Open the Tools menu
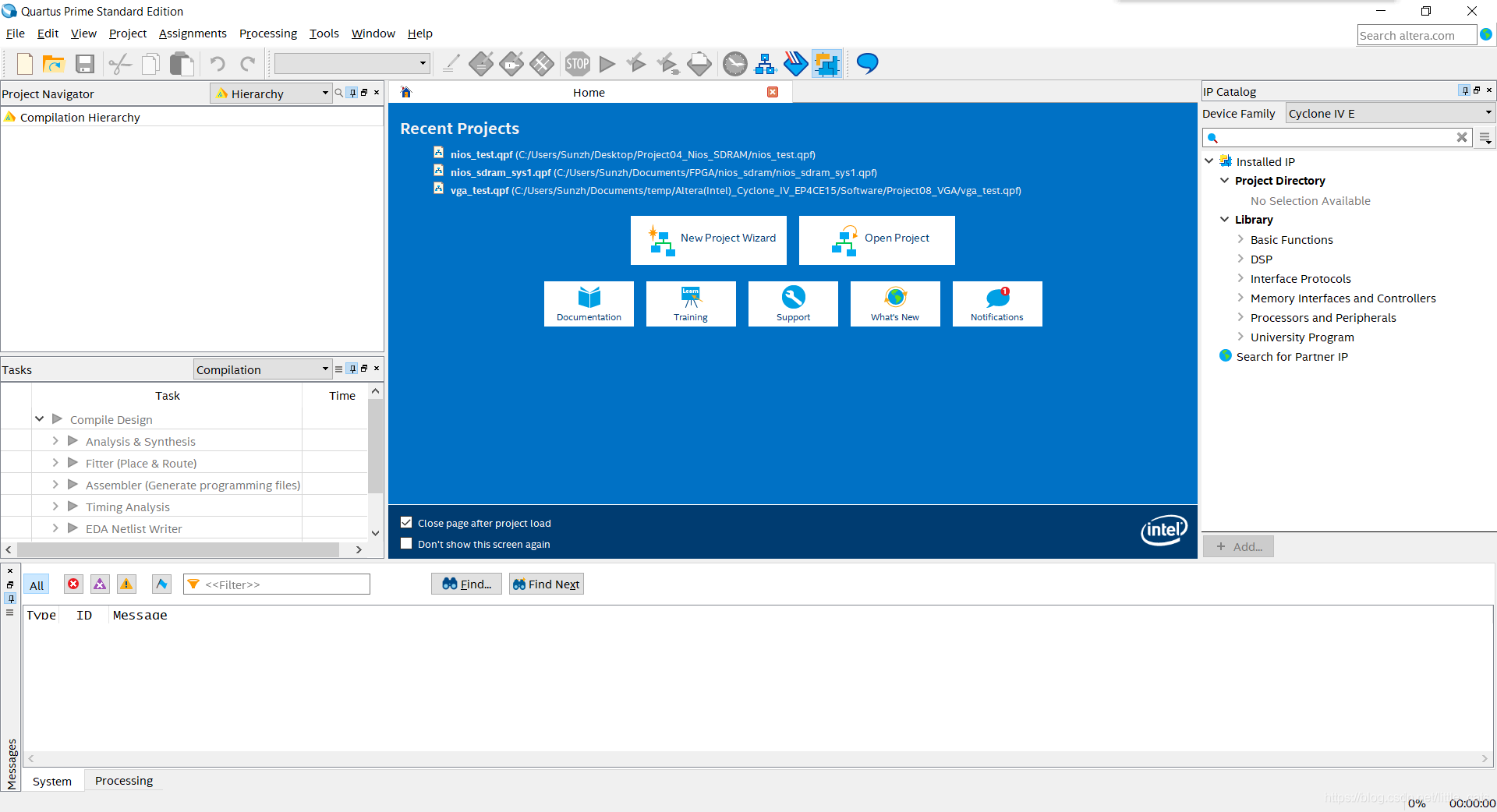The height and width of the screenshot is (812, 1497). tap(324, 34)
